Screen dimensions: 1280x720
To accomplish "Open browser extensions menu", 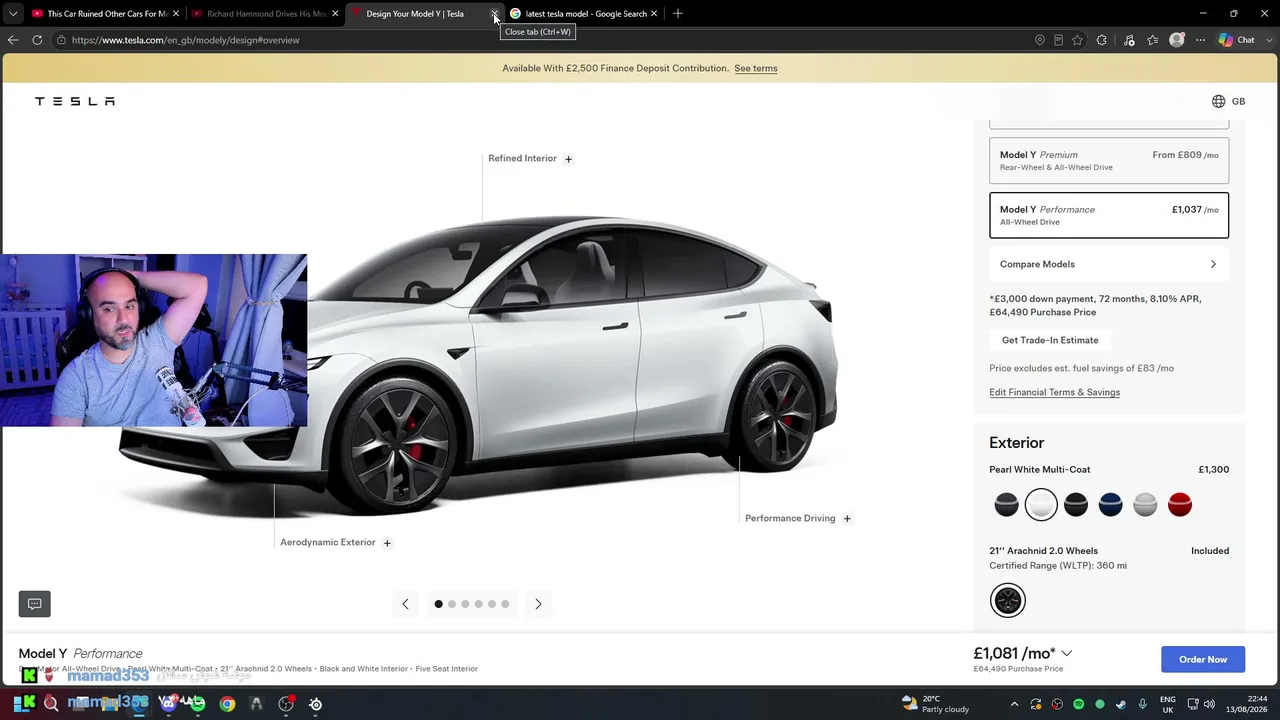I will click(1102, 40).
